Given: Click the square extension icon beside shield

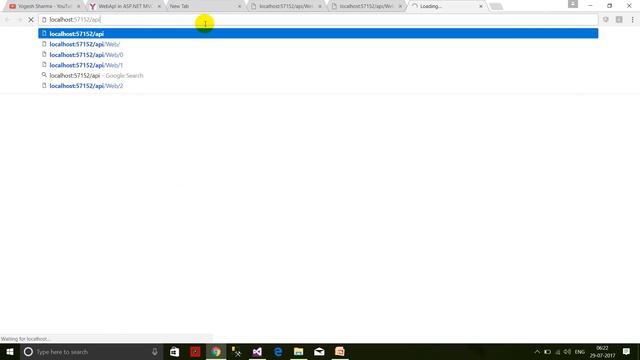Looking at the screenshot, I should coord(619,20).
